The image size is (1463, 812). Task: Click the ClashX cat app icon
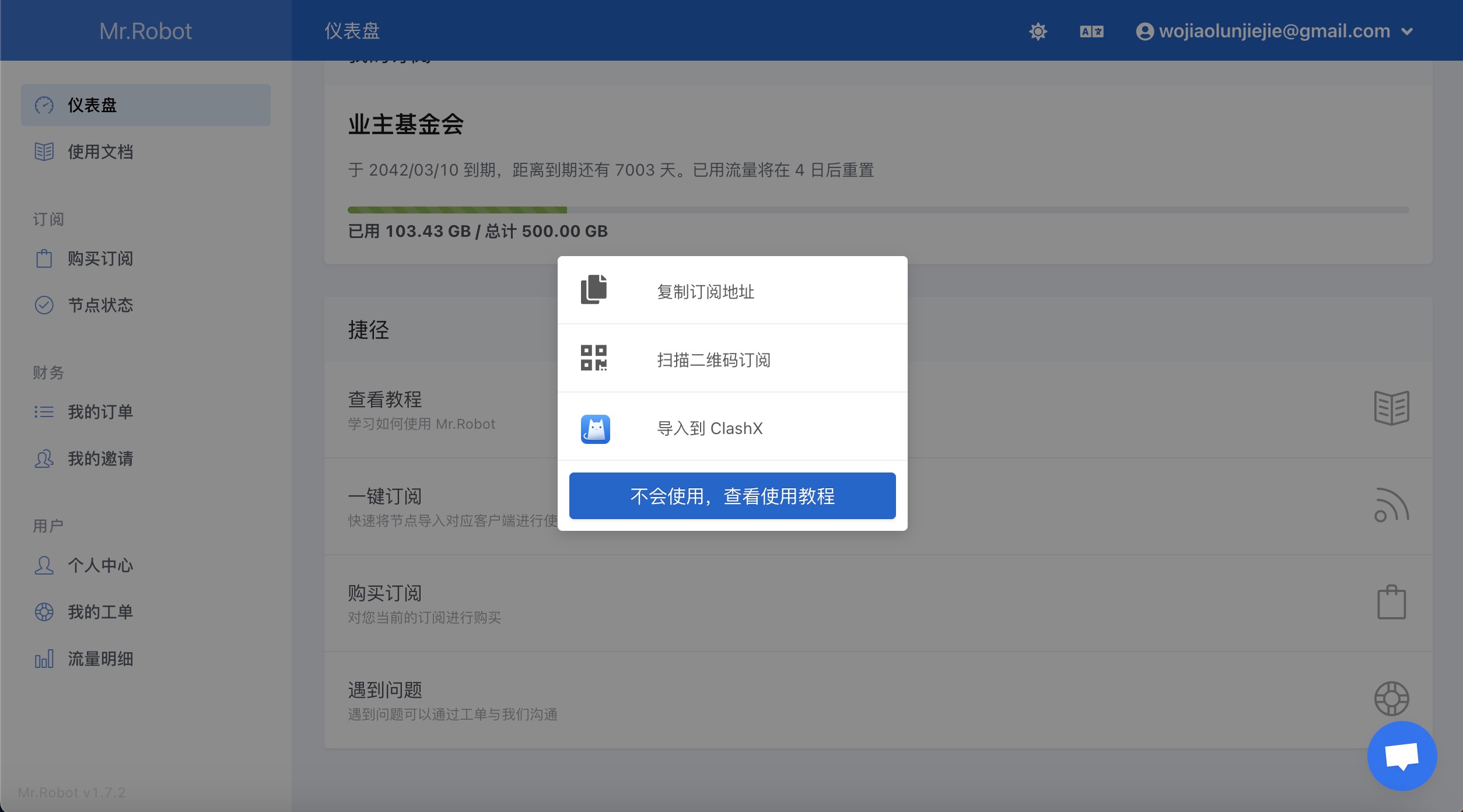pyautogui.click(x=595, y=429)
